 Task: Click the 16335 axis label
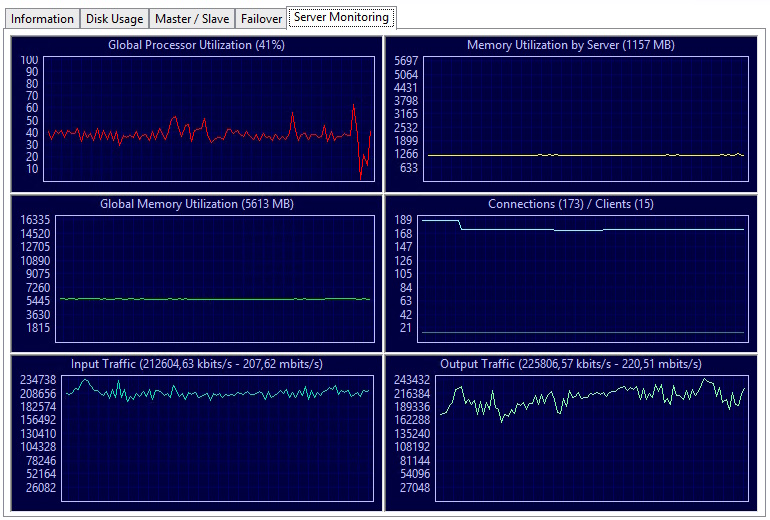point(35,220)
